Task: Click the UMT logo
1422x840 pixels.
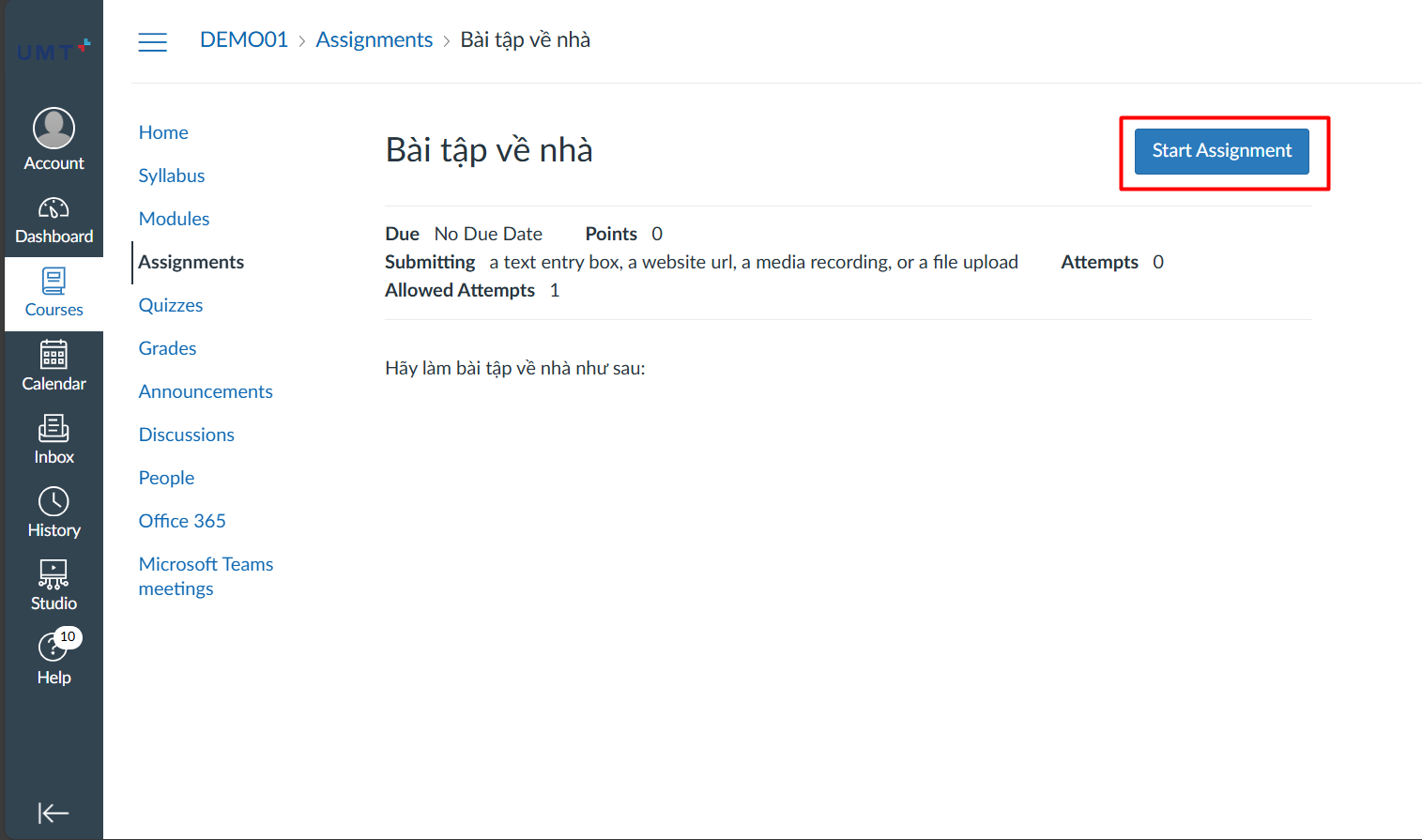Action: [x=54, y=51]
